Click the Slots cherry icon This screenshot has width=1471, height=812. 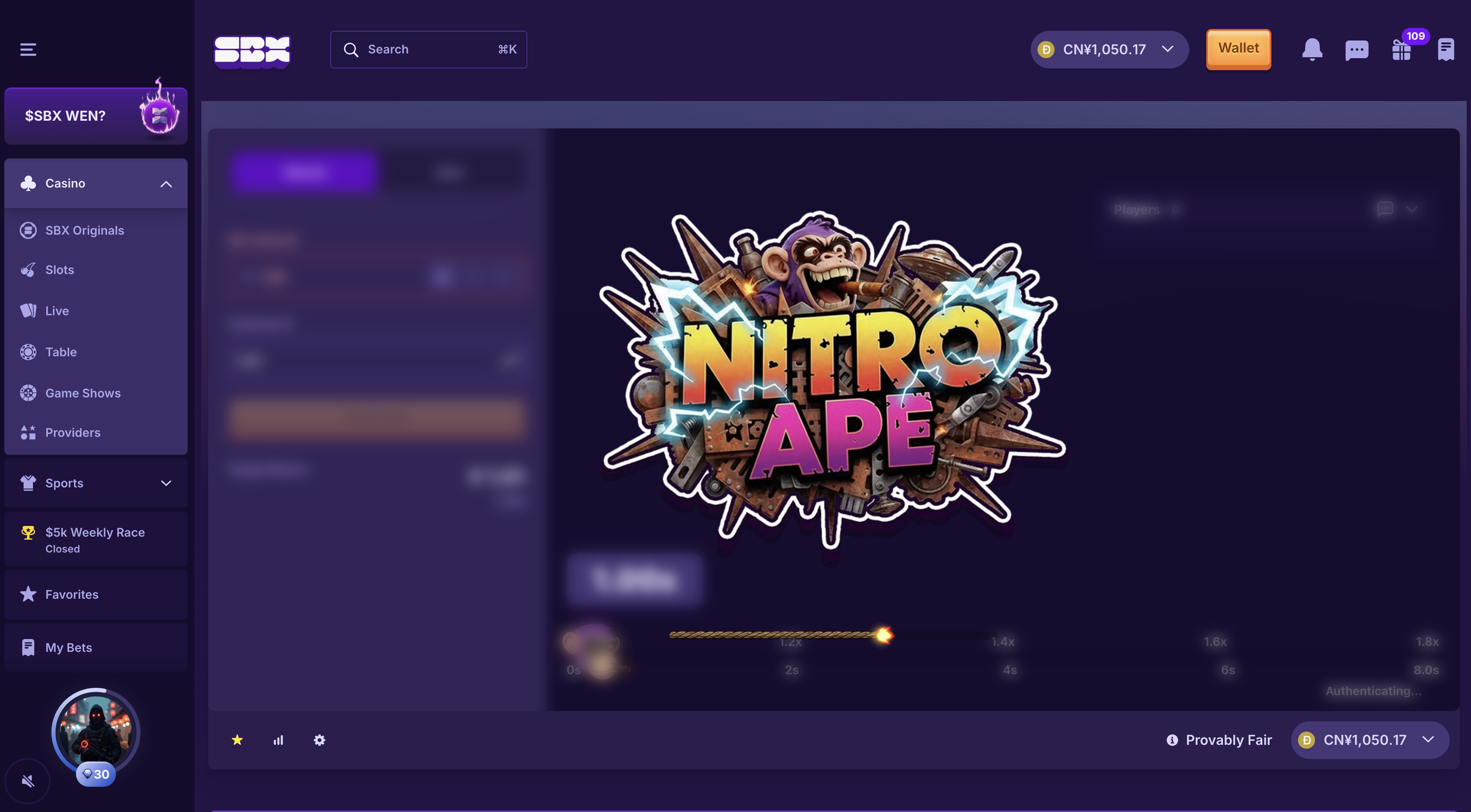point(28,270)
